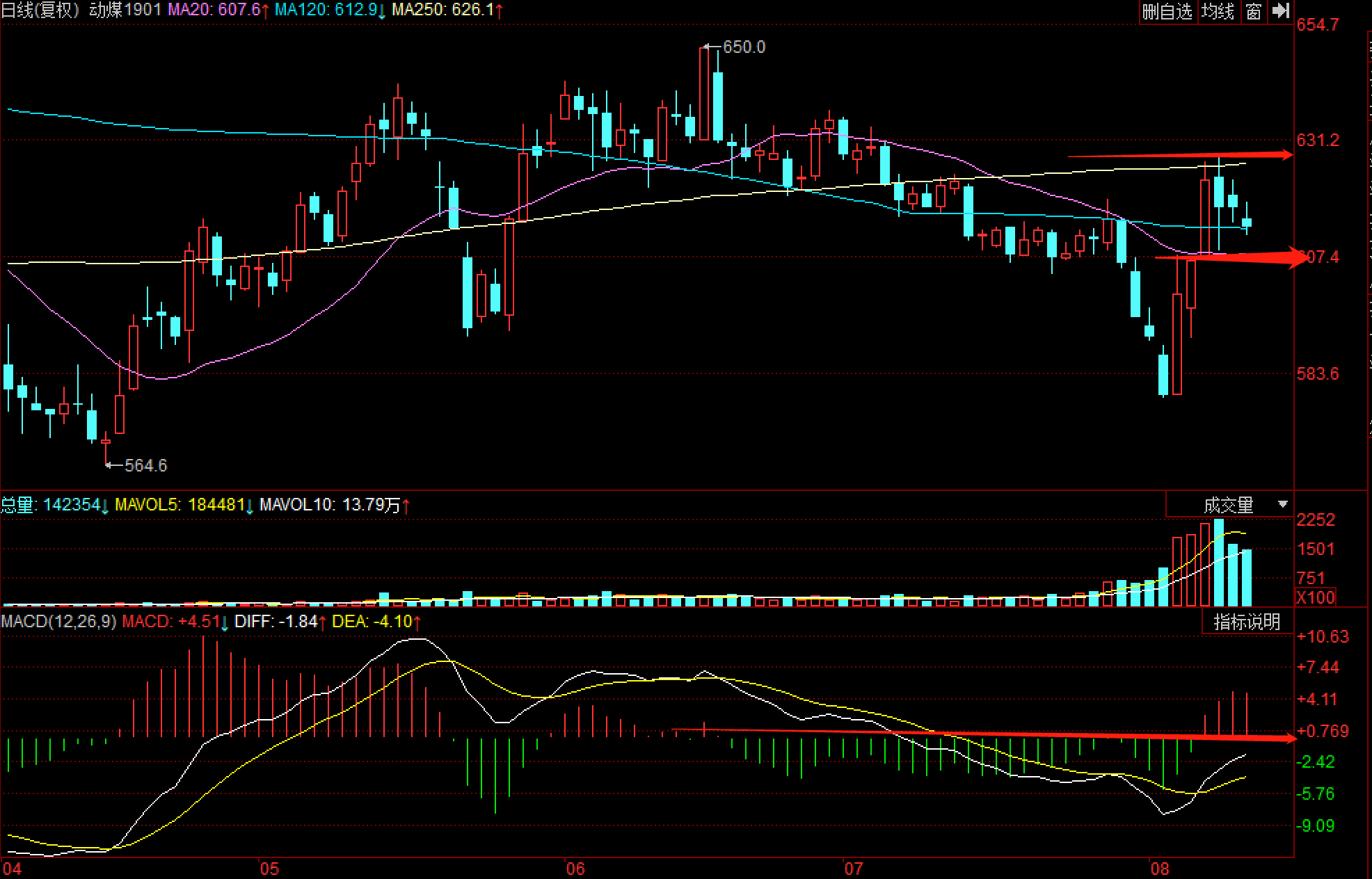
Task: Select the MA120: 612.9 label
Action: tap(330, 10)
